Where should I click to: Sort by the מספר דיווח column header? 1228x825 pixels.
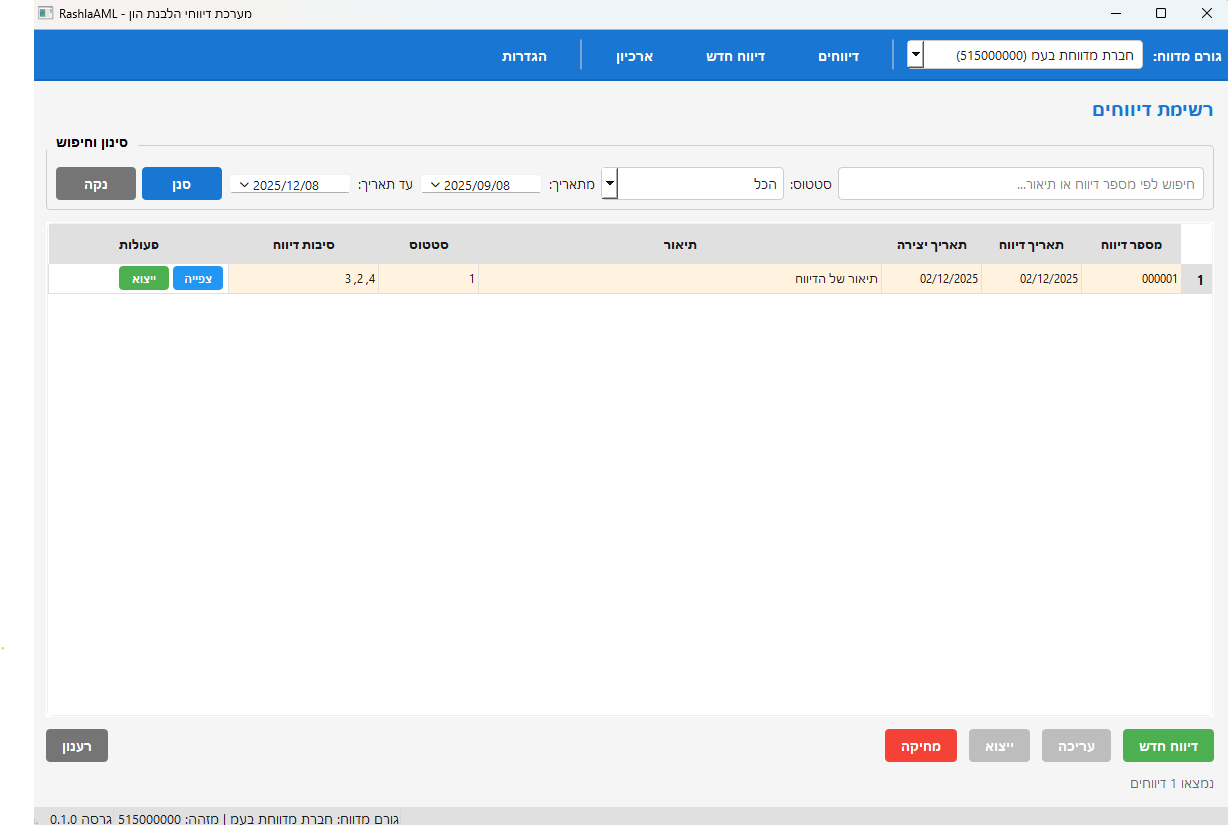pyautogui.click(x=1131, y=245)
